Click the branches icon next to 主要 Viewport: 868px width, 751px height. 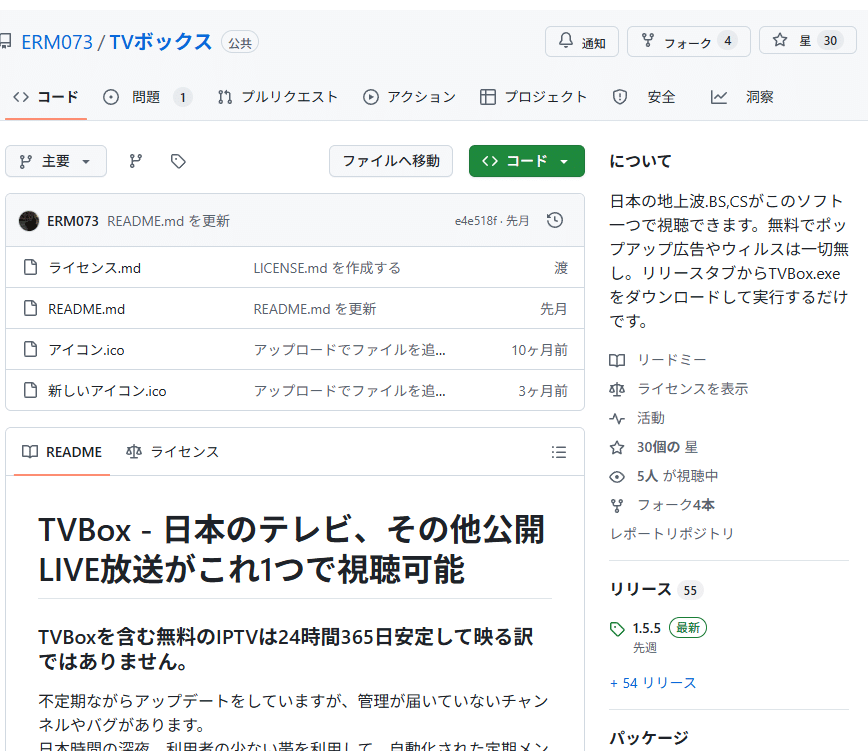(x=136, y=161)
